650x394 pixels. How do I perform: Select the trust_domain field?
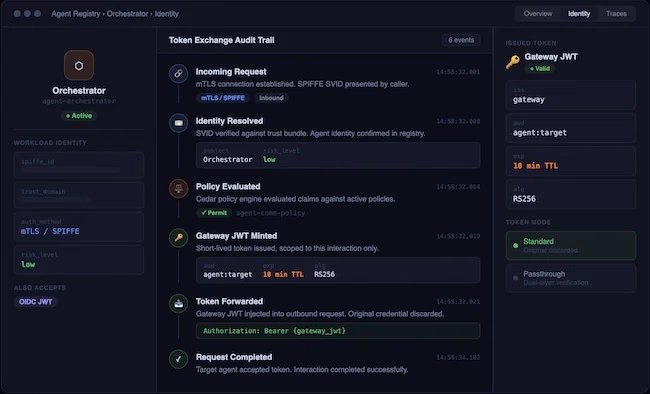click(79, 195)
